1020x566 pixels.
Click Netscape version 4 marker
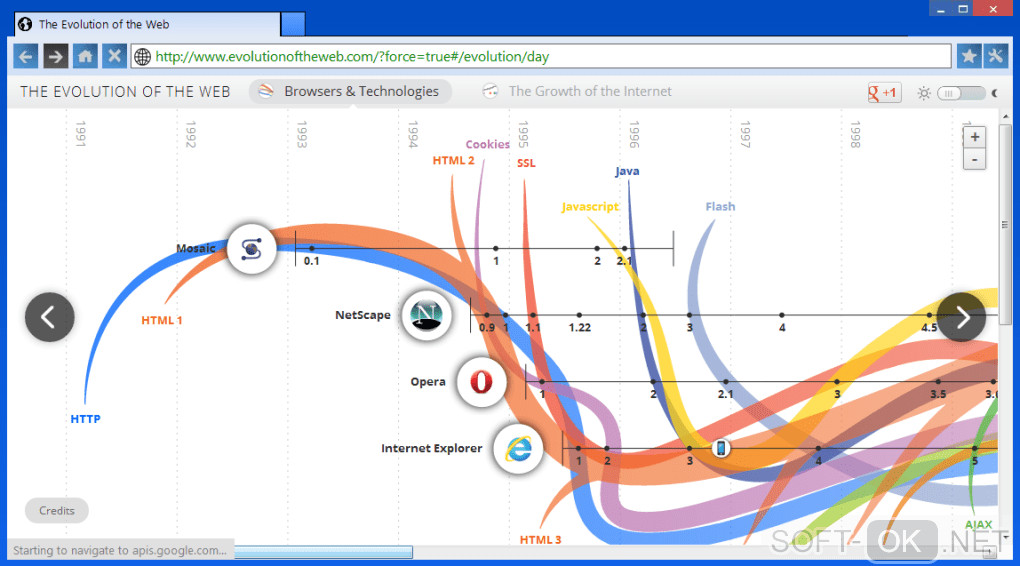coord(782,316)
